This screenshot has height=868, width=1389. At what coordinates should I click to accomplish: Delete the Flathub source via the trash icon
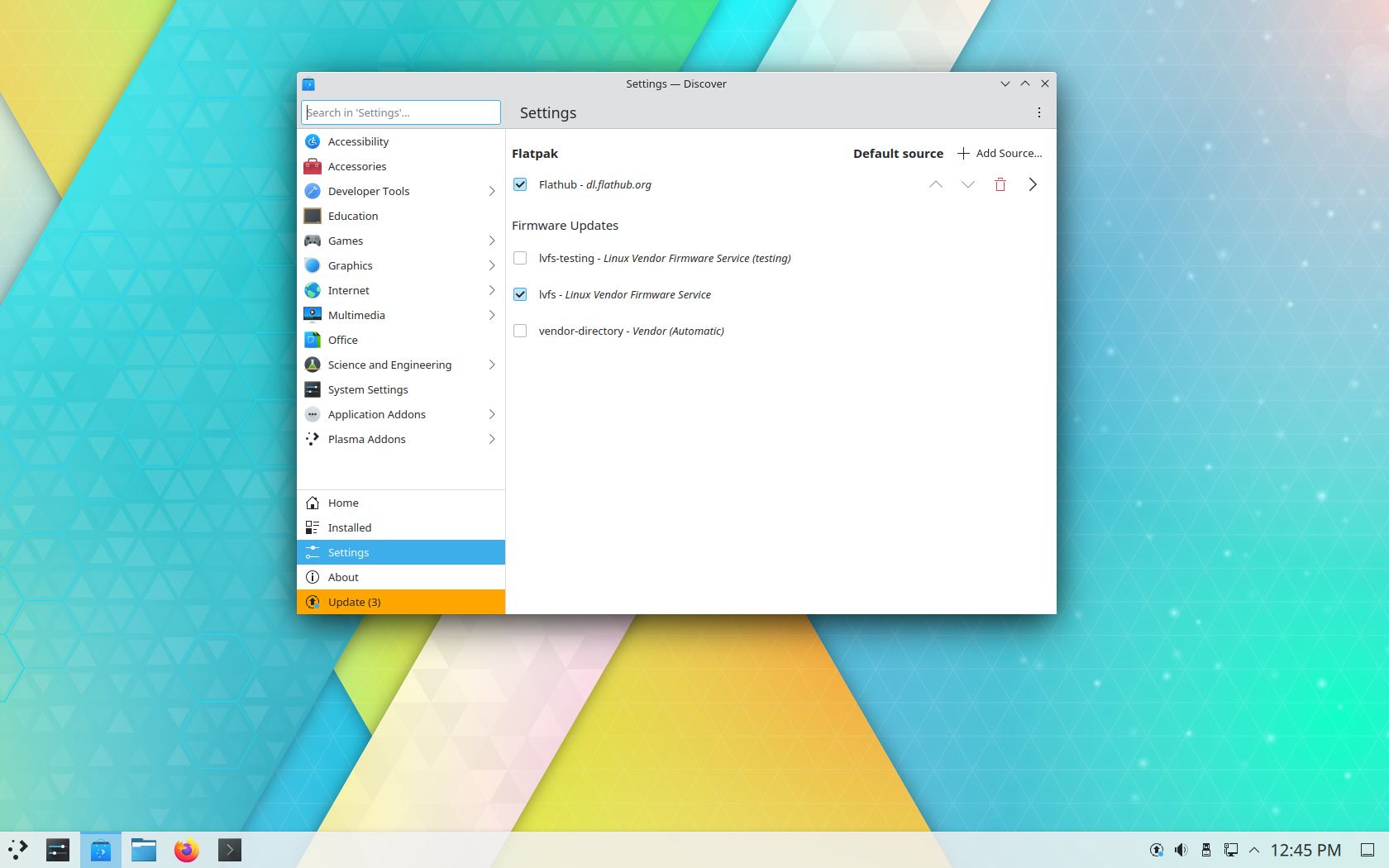[1000, 184]
